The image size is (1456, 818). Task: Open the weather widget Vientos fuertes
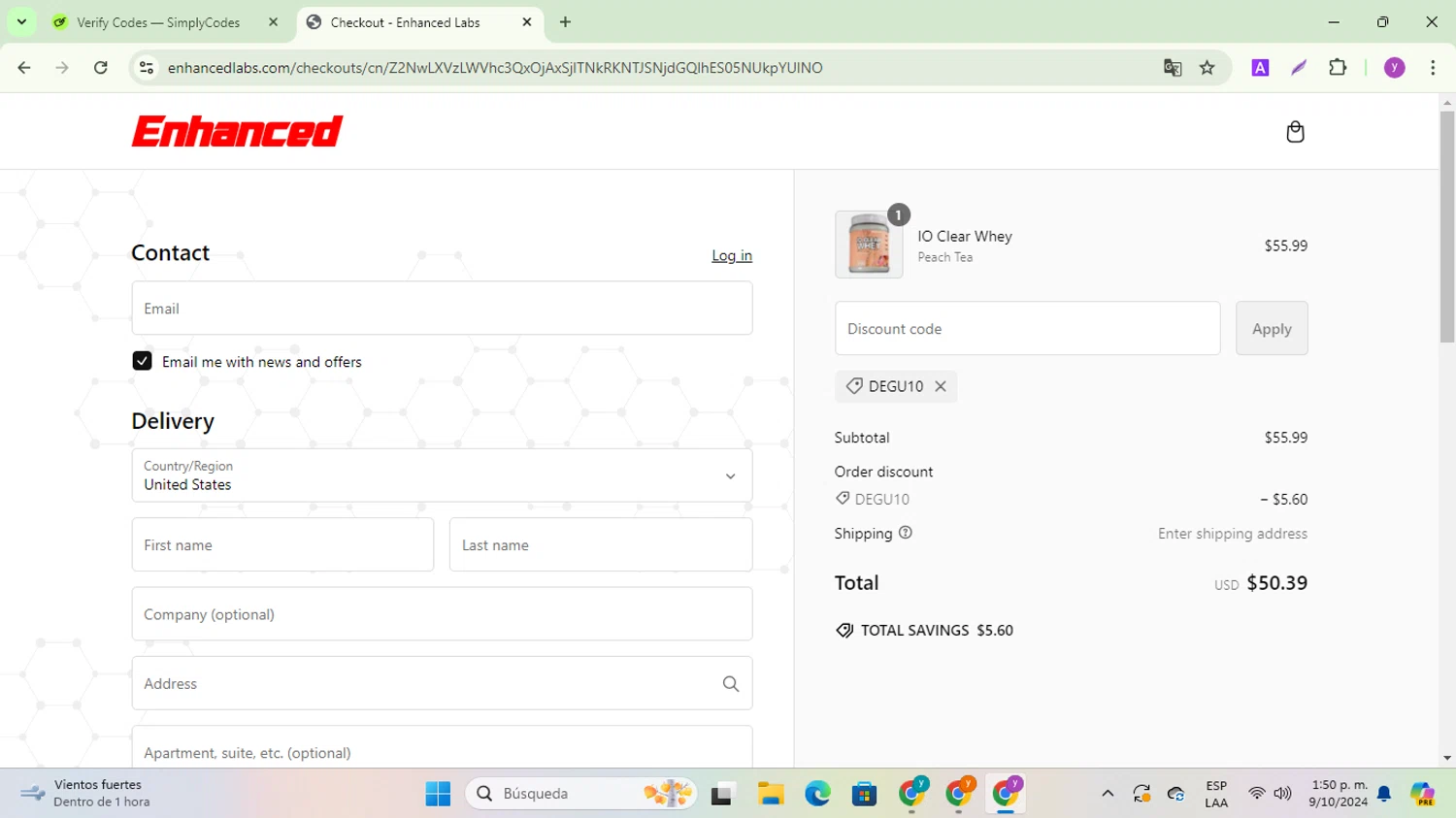click(x=85, y=794)
